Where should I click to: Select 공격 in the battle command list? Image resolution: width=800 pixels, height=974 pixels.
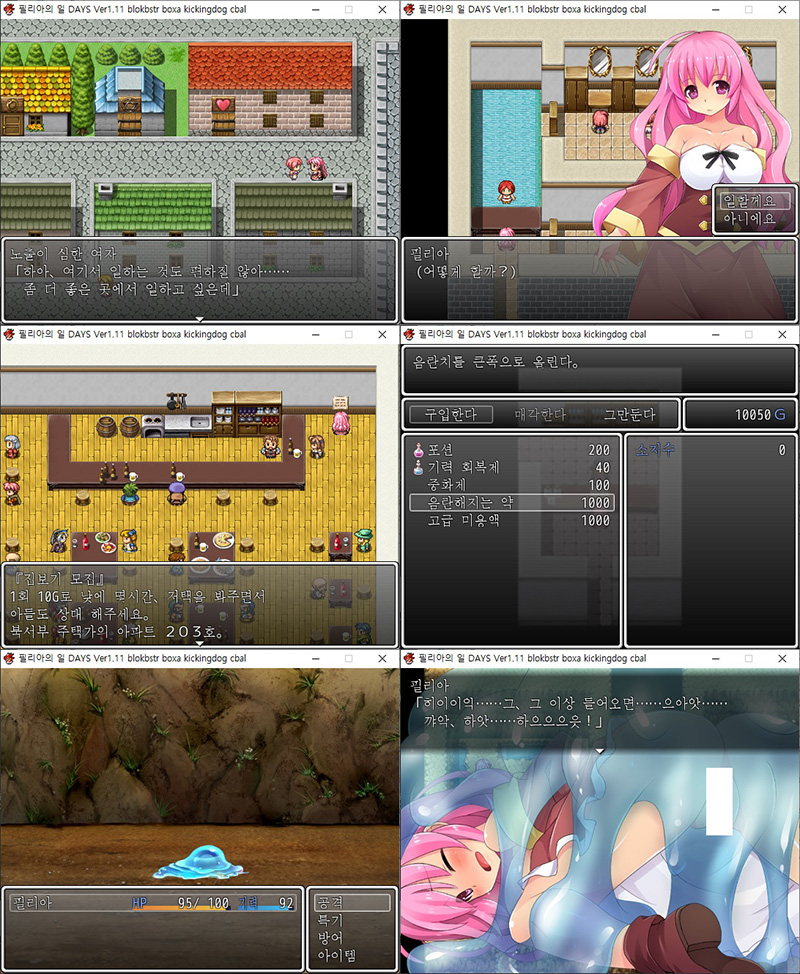[347, 903]
